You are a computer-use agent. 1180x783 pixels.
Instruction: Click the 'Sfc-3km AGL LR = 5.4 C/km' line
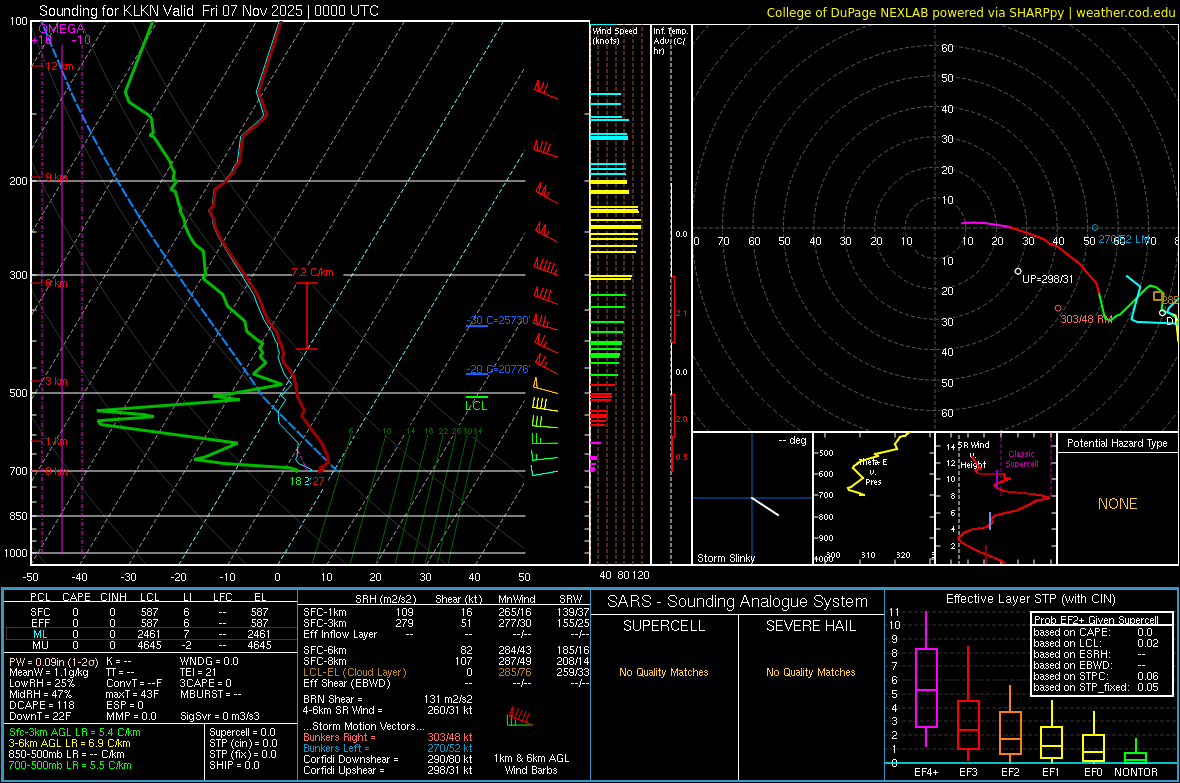point(75,732)
